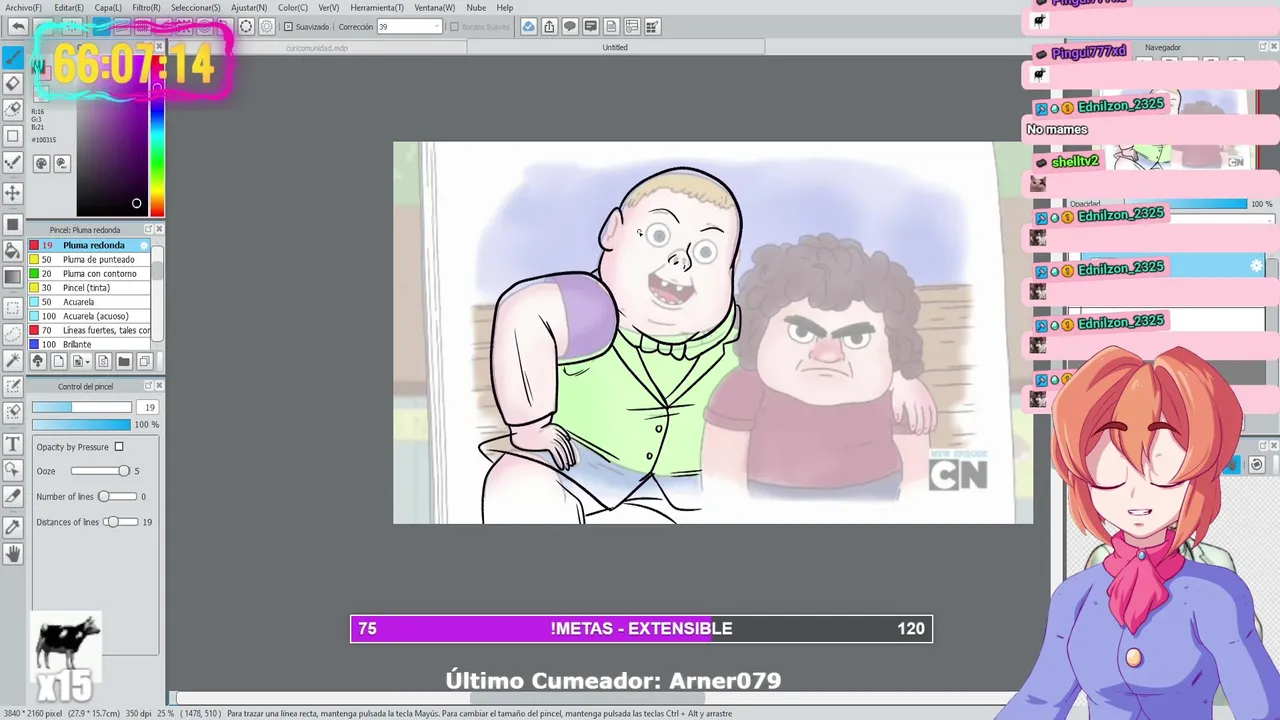Click the duplicate brush icon

point(144,361)
